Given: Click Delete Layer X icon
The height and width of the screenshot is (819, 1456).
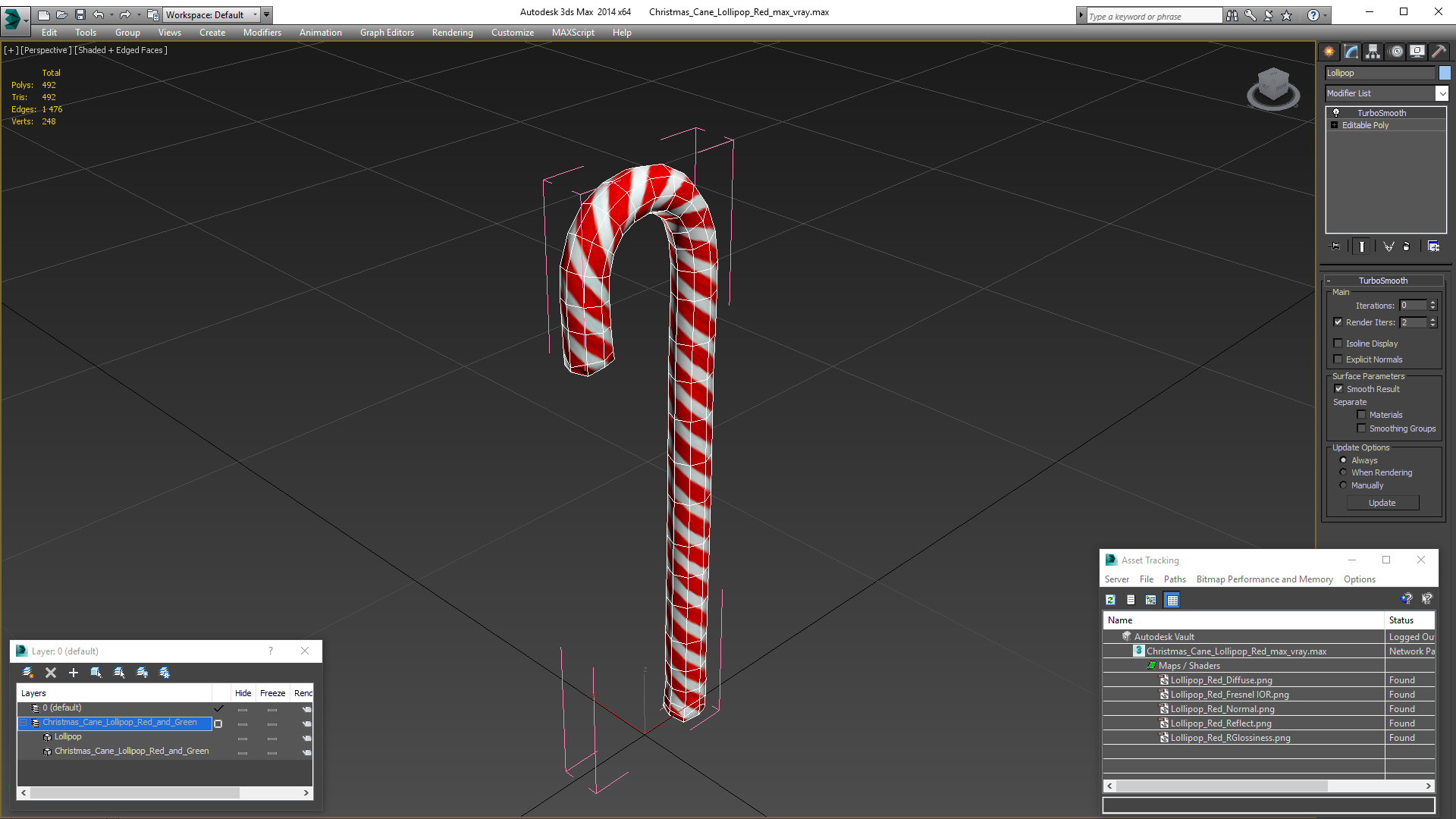Looking at the screenshot, I should (51, 673).
